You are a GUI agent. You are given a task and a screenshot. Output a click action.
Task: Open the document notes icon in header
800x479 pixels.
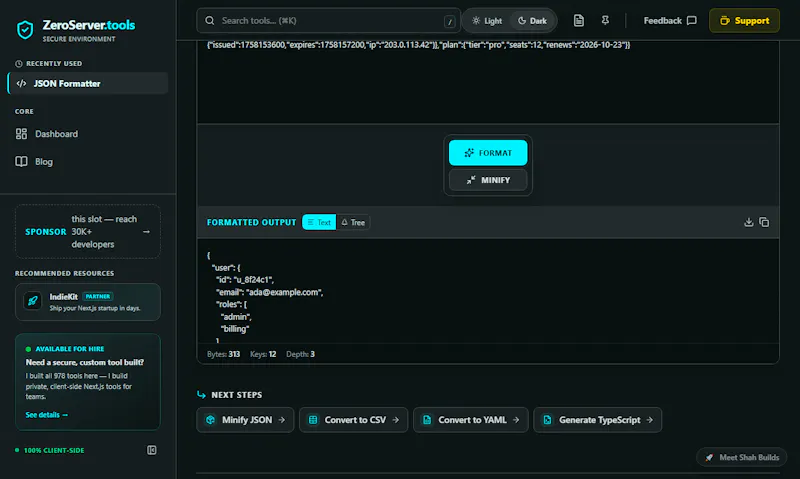pos(579,20)
